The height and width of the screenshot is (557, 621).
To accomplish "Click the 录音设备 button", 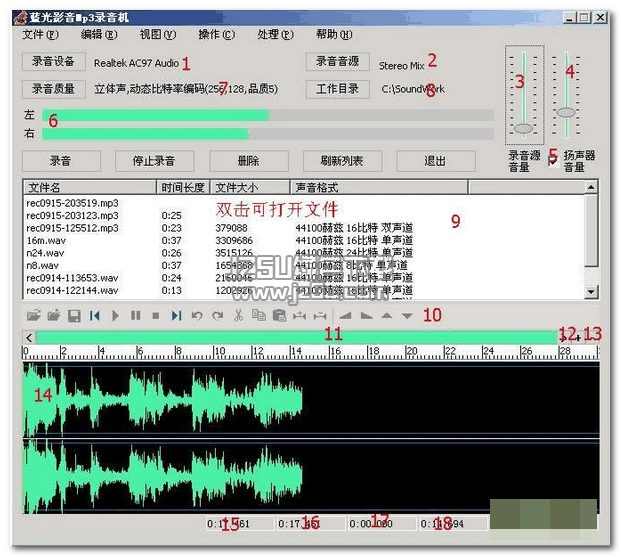I will pyautogui.click(x=53, y=61).
